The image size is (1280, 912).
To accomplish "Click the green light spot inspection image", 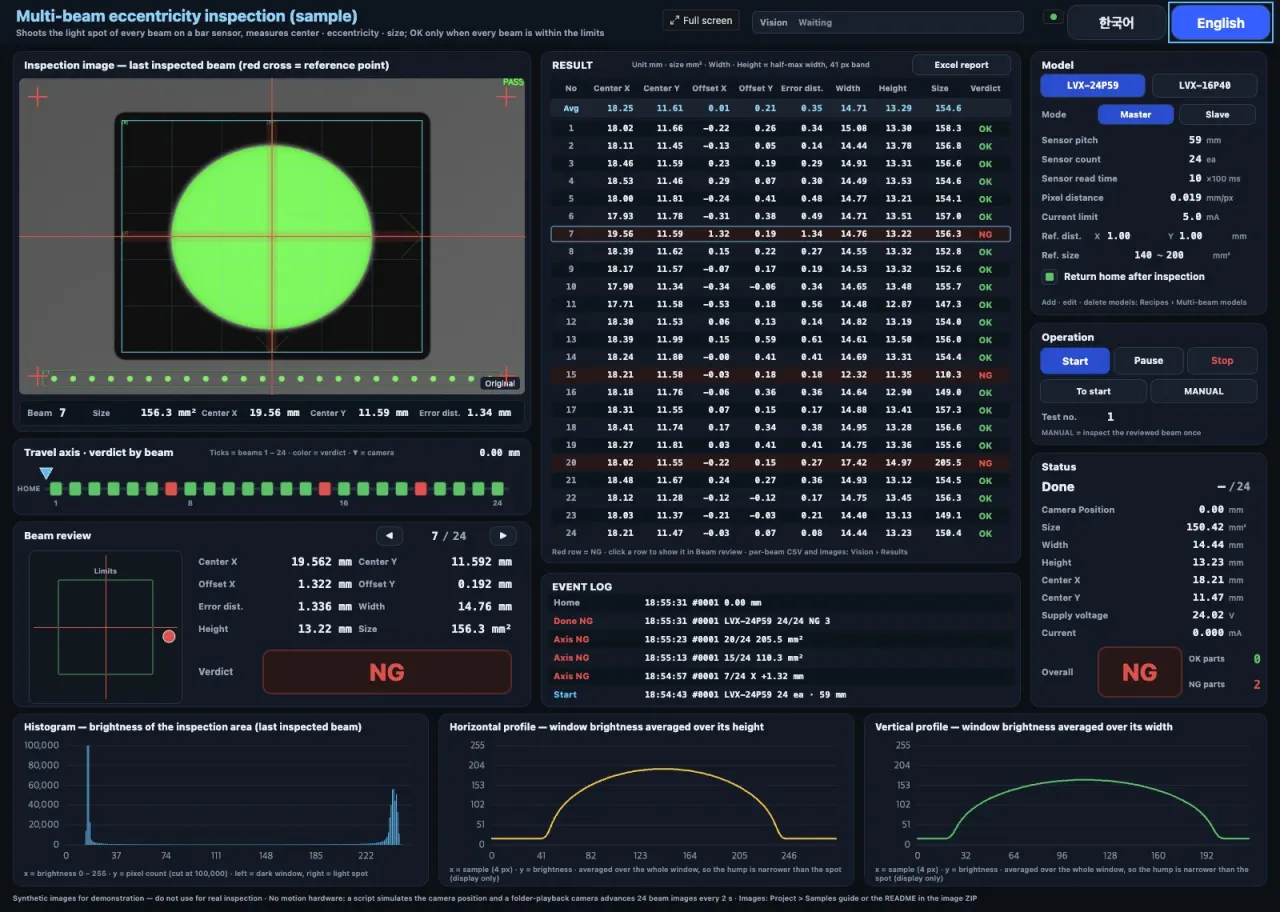I will tap(272, 236).
